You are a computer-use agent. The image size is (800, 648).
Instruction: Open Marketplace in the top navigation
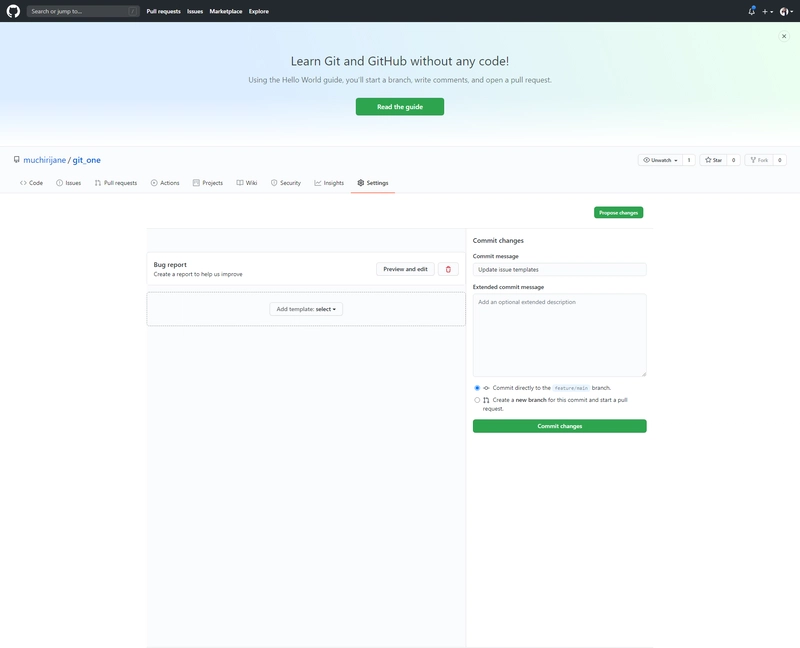coord(226,11)
